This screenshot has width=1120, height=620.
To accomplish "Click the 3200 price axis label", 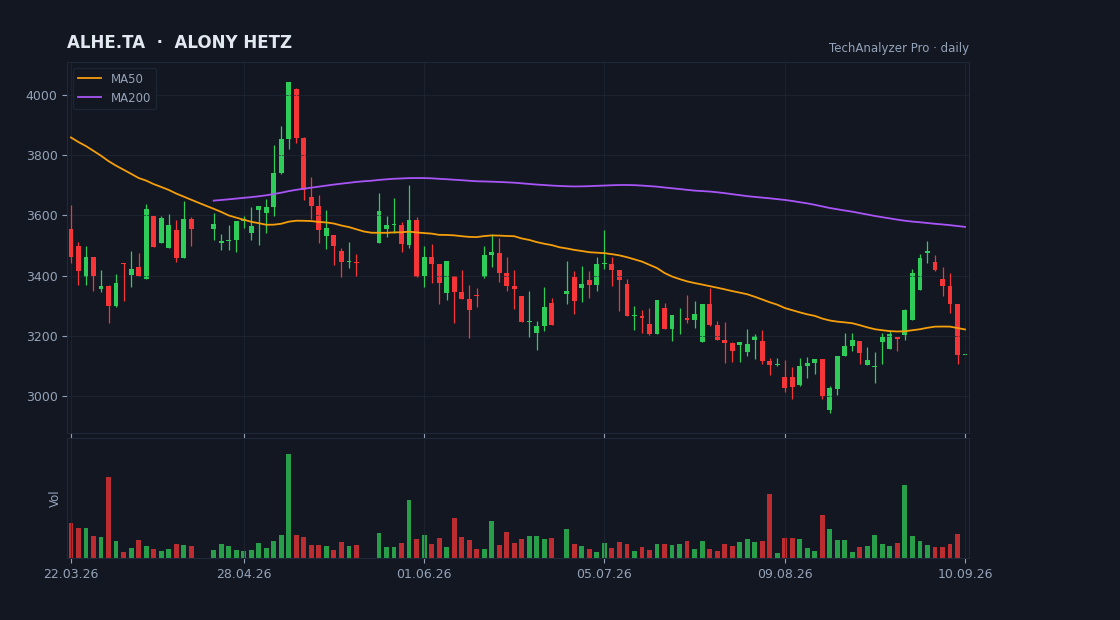I will tap(41, 336).
